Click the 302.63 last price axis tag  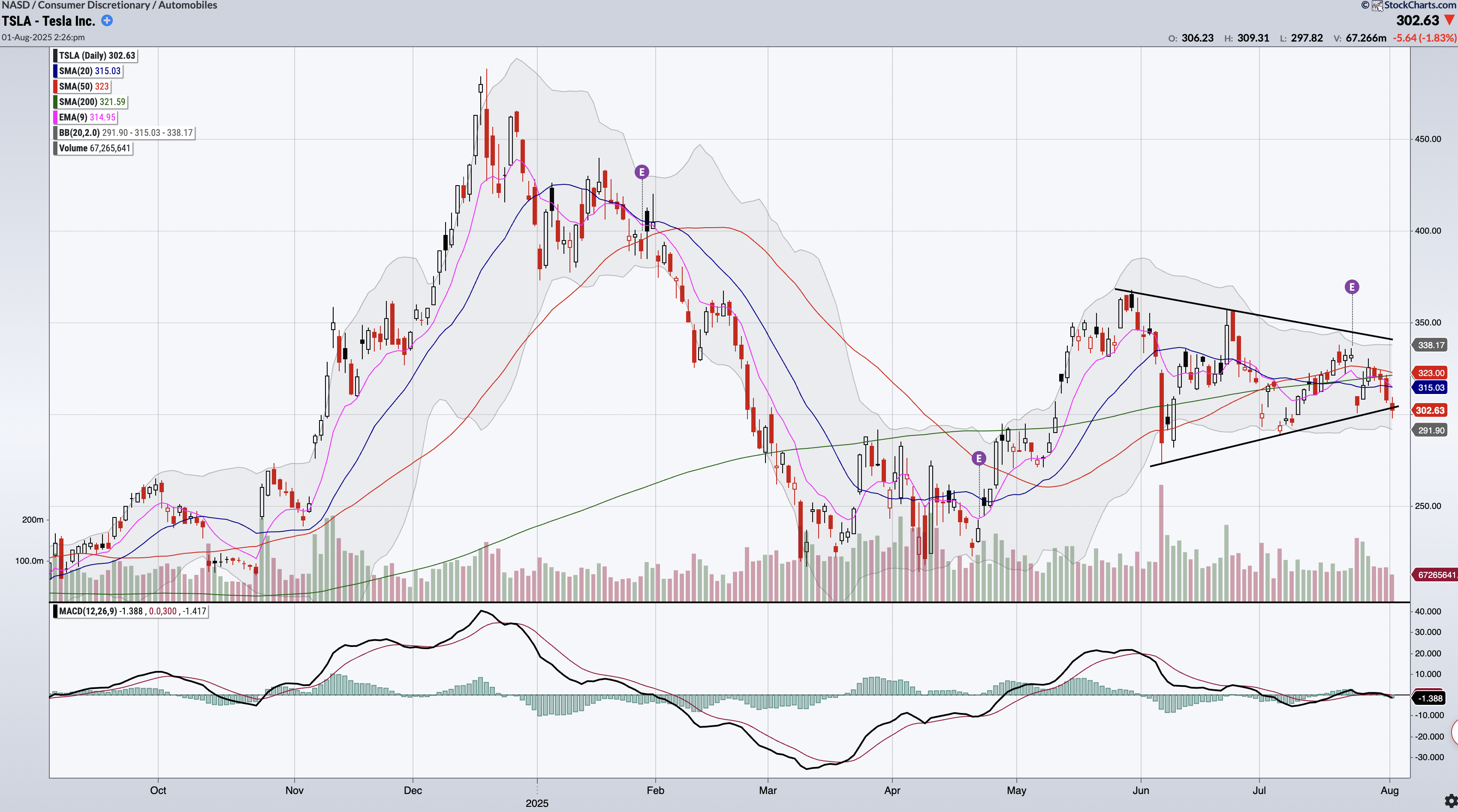(x=1430, y=410)
